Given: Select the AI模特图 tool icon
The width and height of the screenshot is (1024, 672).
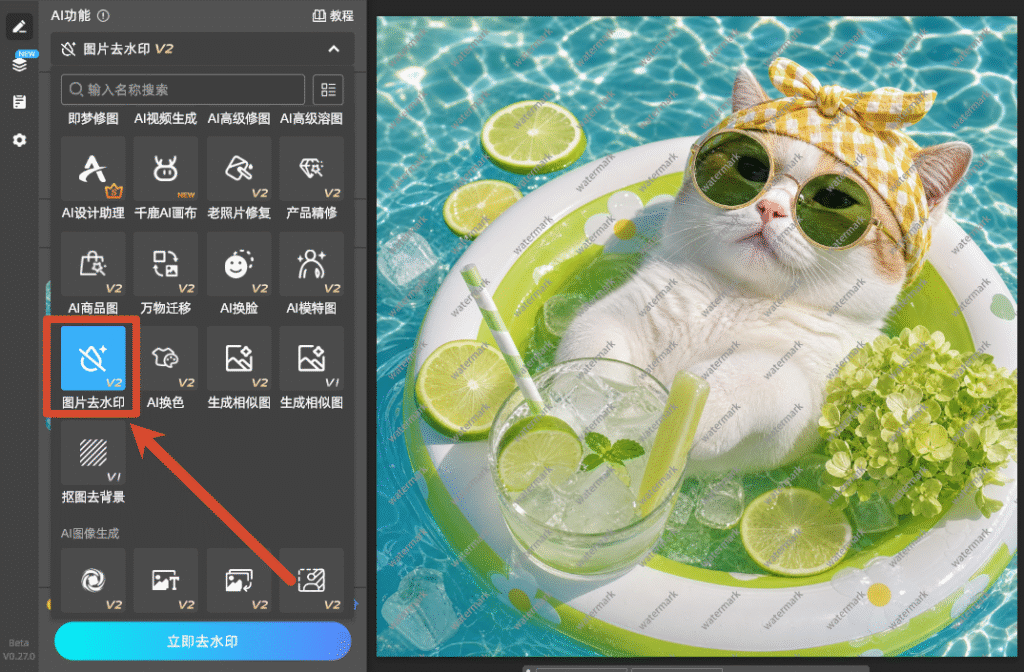Looking at the screenshot, I should point(312,264).
